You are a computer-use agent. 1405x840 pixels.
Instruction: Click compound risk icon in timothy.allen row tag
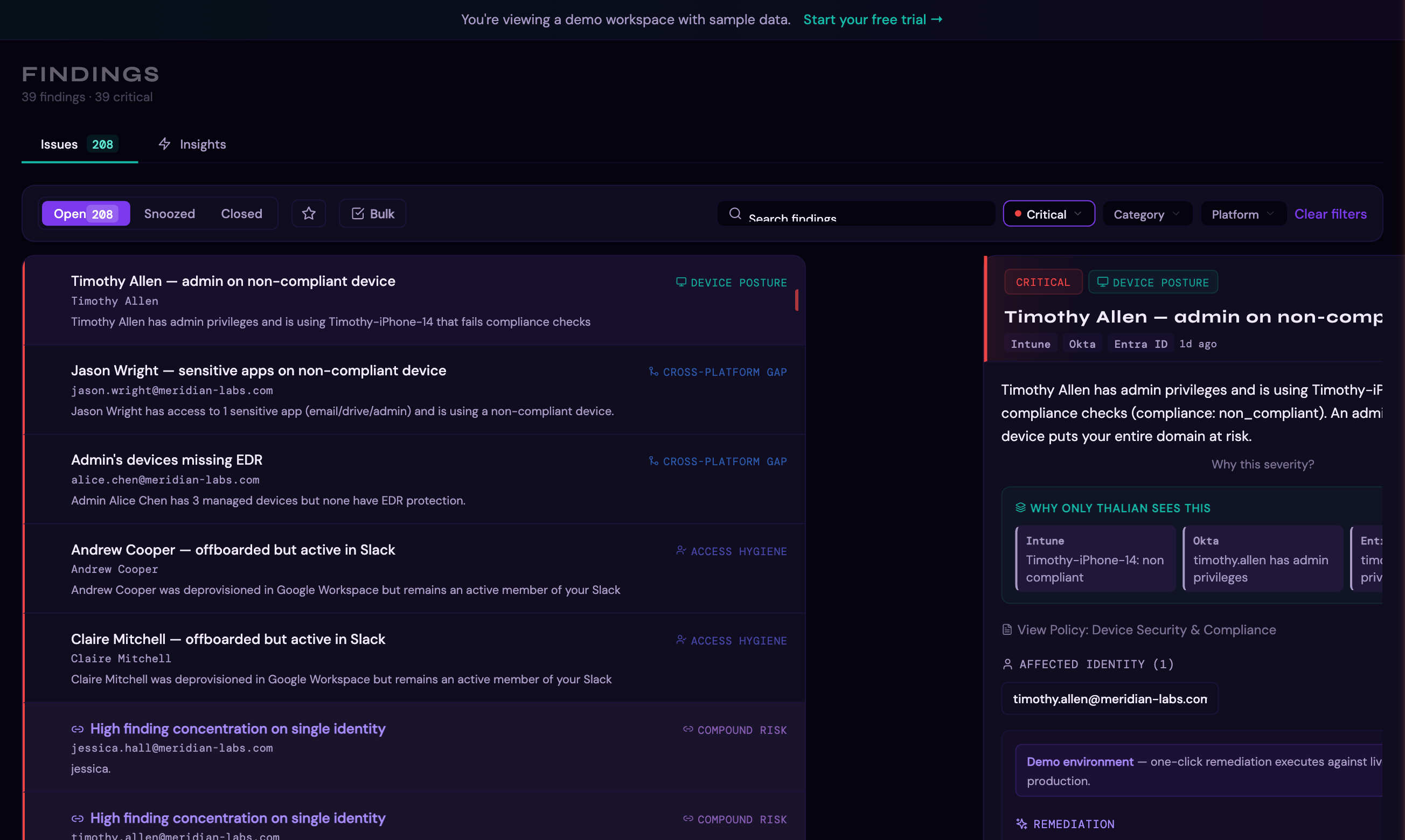[x=688, y=818]
